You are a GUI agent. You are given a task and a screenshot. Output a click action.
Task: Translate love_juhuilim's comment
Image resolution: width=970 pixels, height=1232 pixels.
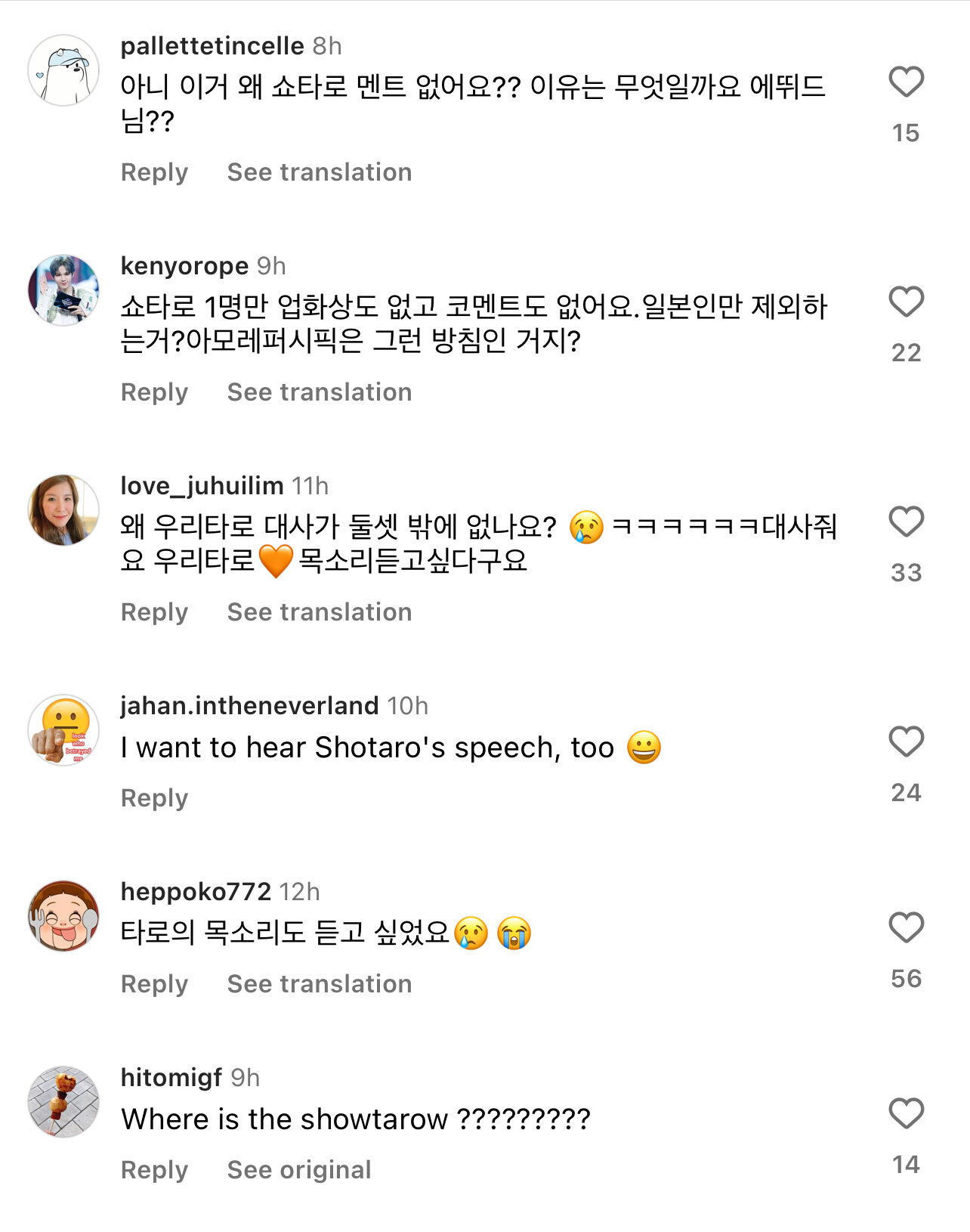point(319,612)
